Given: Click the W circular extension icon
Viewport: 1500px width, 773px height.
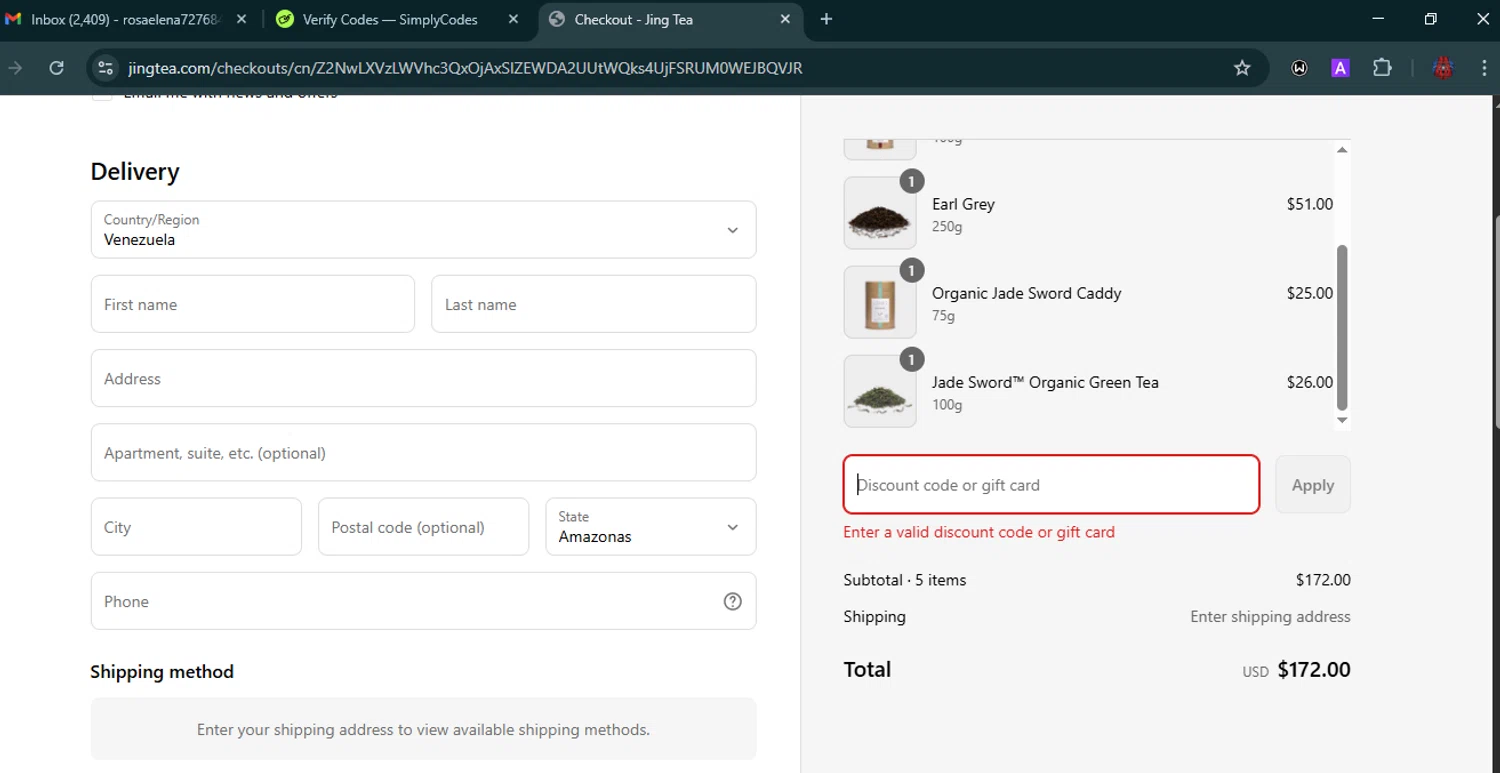Looking at the screenshot, I should (x=1299, y=68).
